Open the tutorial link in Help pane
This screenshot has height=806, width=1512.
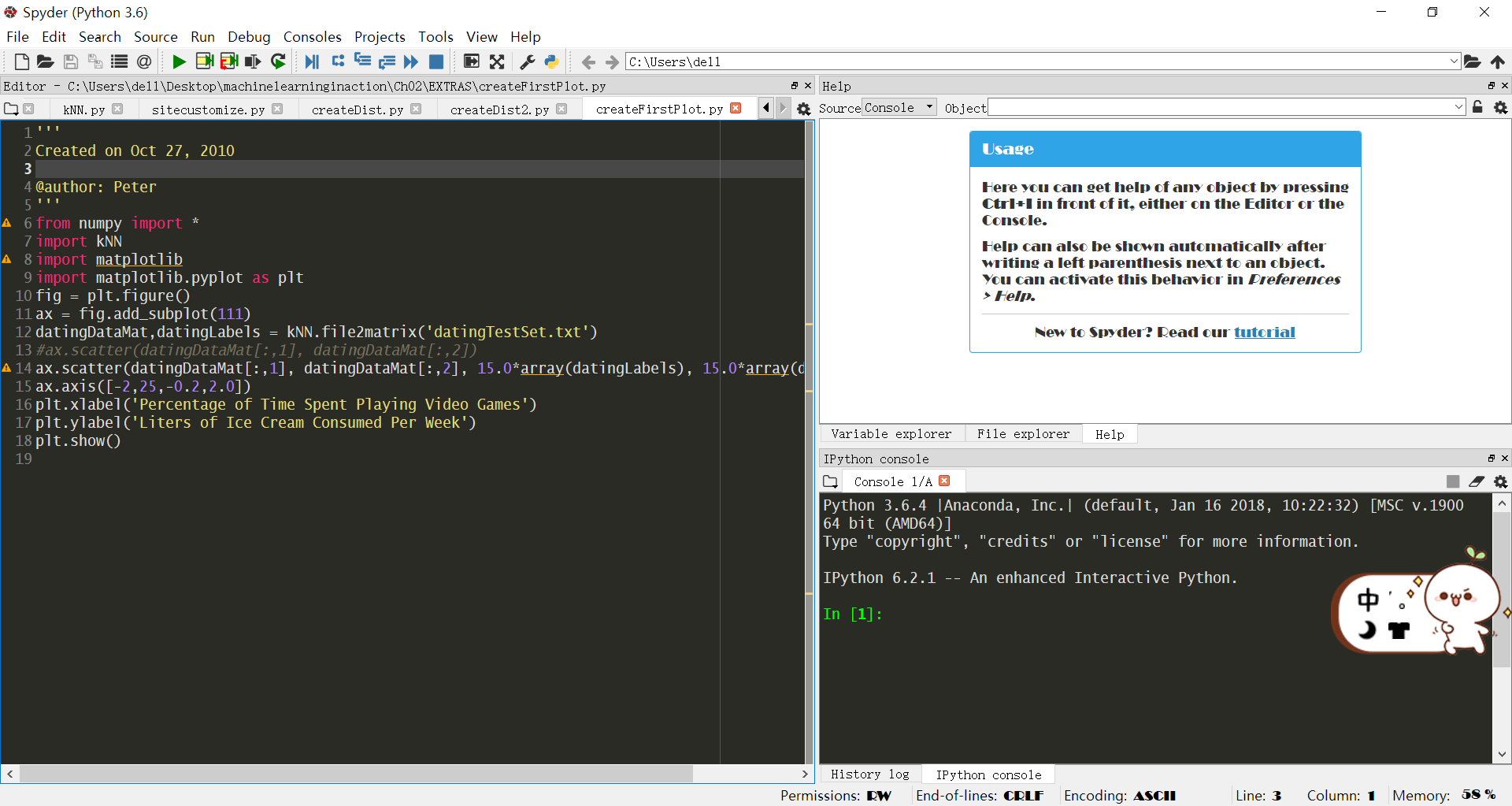pos(1264,332)
